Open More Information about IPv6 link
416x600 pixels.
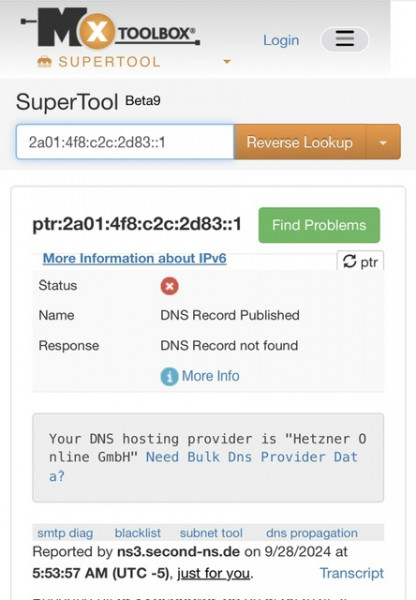[134, 258]
